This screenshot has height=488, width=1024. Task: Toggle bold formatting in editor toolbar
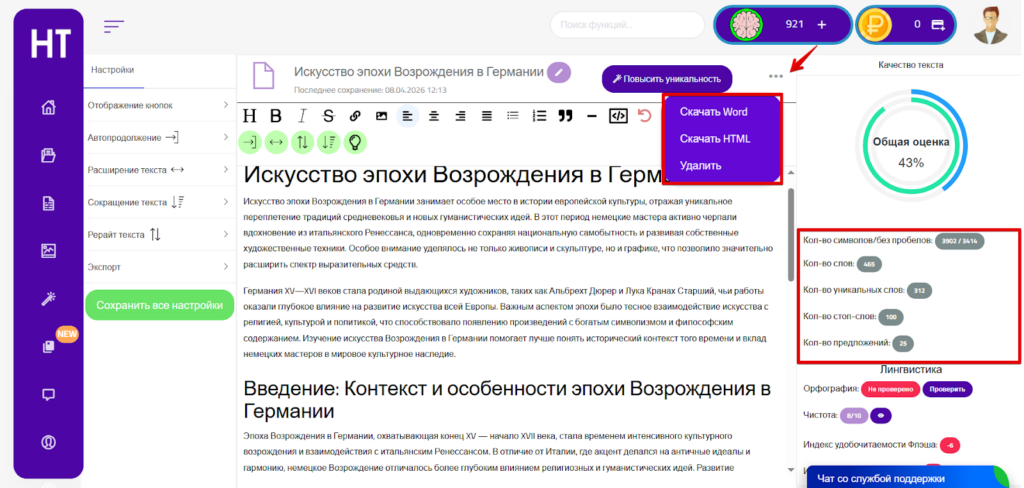coord(276,116)
